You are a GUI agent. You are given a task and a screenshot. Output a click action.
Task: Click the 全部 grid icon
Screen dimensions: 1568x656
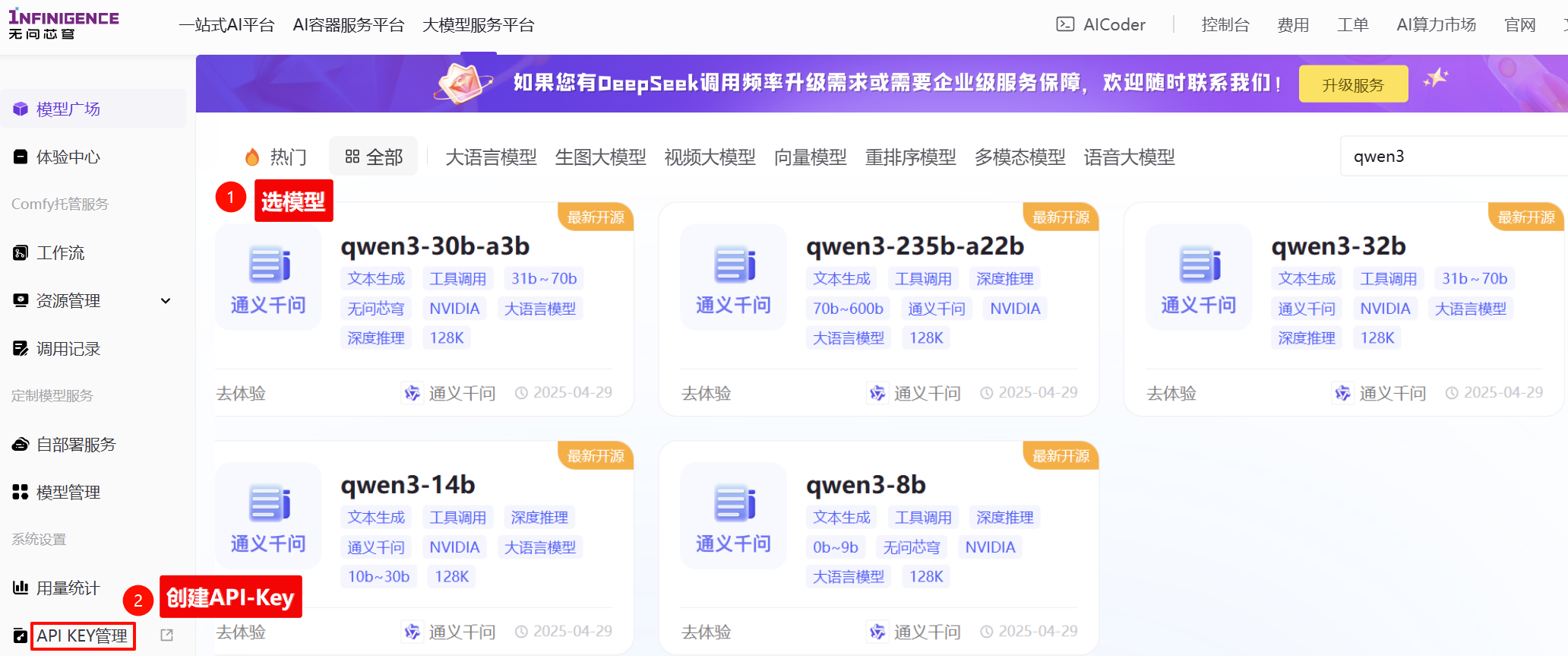click(352, 157)
